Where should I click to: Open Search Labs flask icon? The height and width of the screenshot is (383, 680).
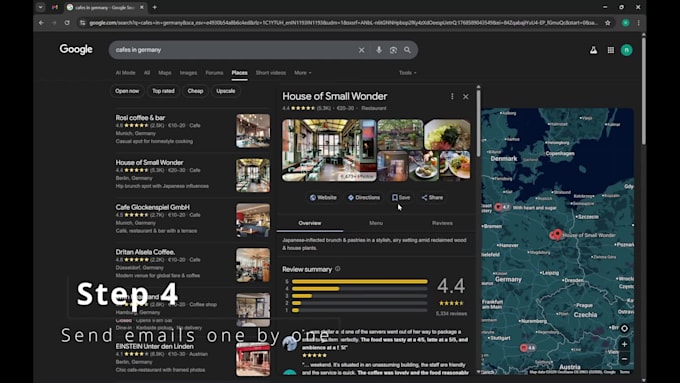click(x=593, y=50)
